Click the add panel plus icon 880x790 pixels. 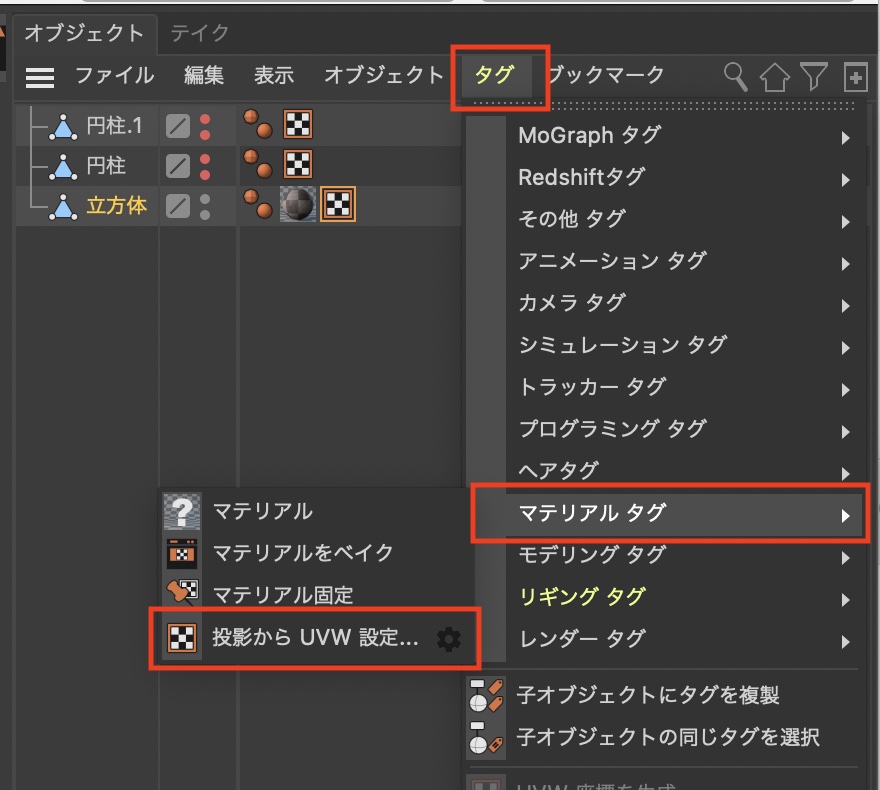855,77
